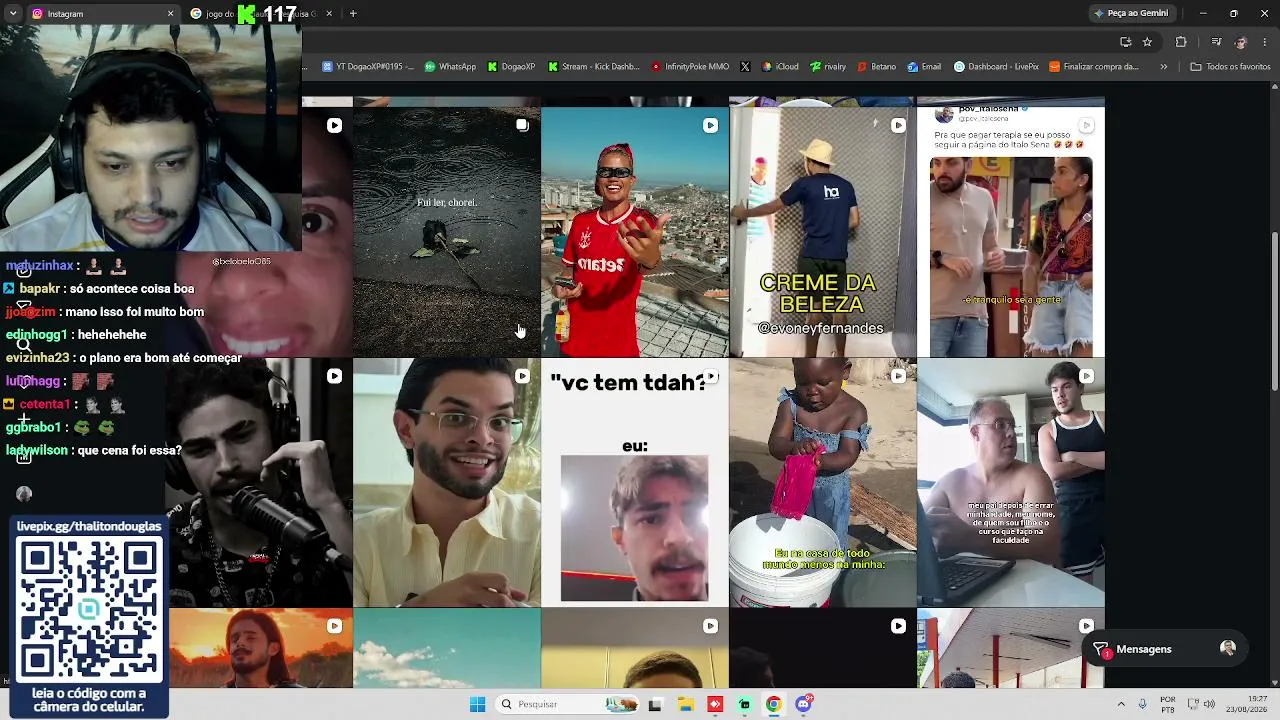This screenshot has width=1280, height=720.
Task: Click the microphone tray icon
Action: click(x=1142, y=704)
